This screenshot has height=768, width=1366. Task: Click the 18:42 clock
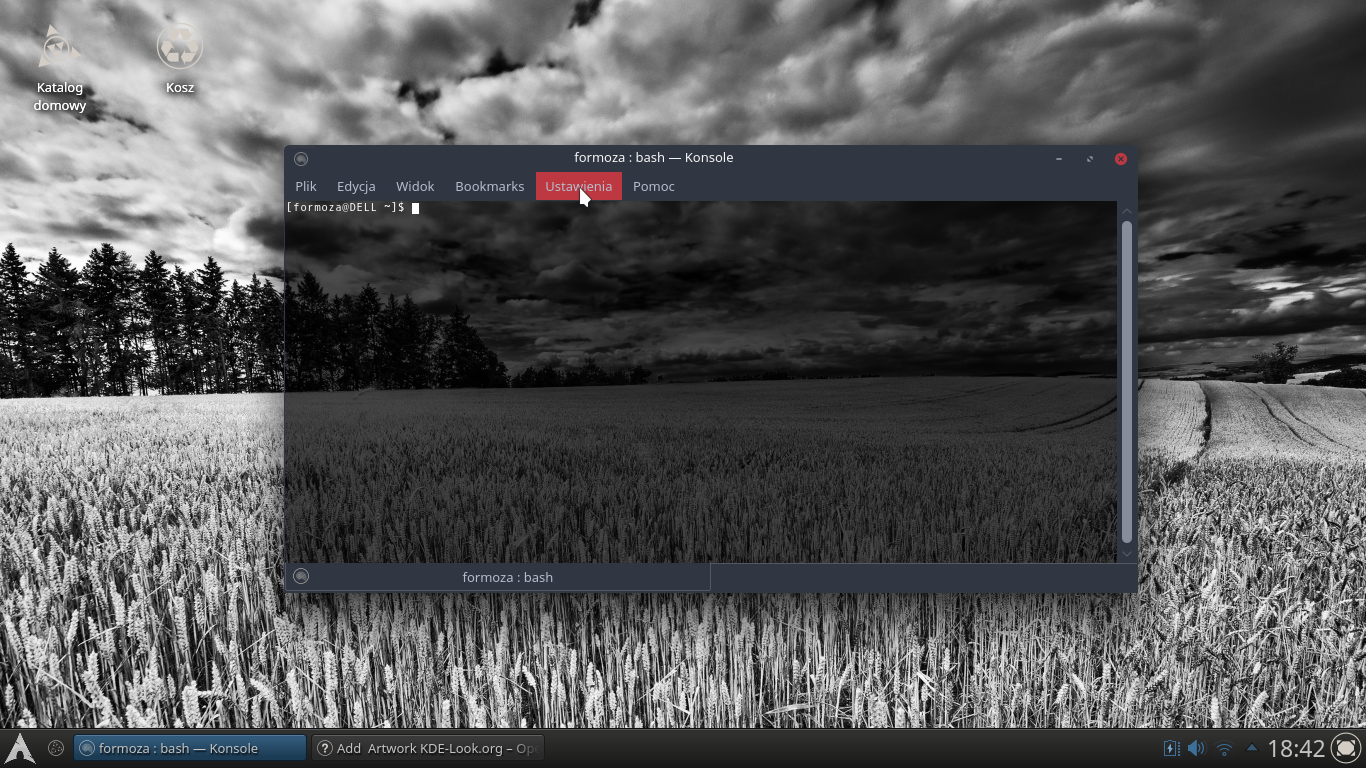point(1296,748)
